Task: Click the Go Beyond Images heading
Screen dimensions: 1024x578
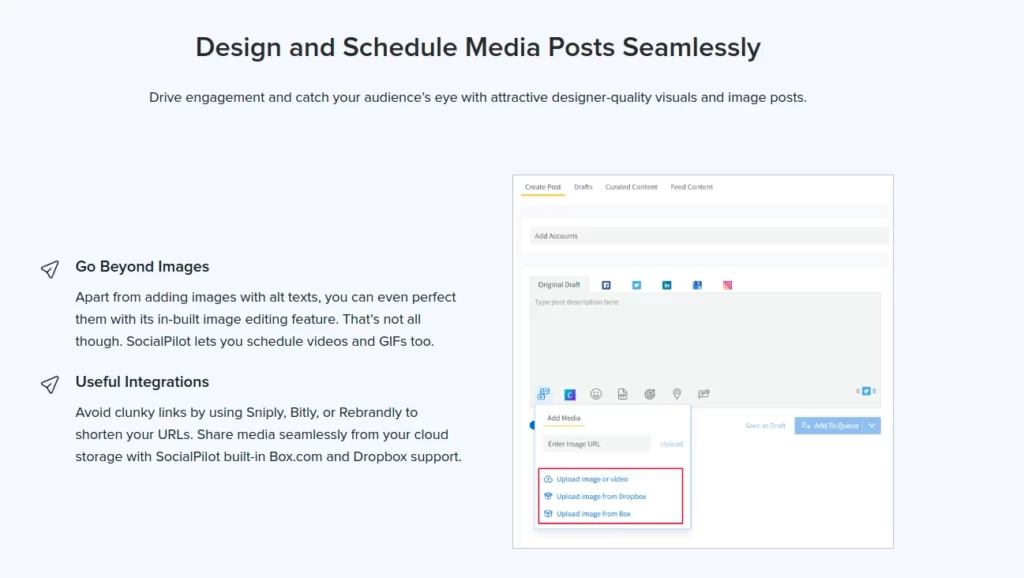Action: click(x=142, y=266)
